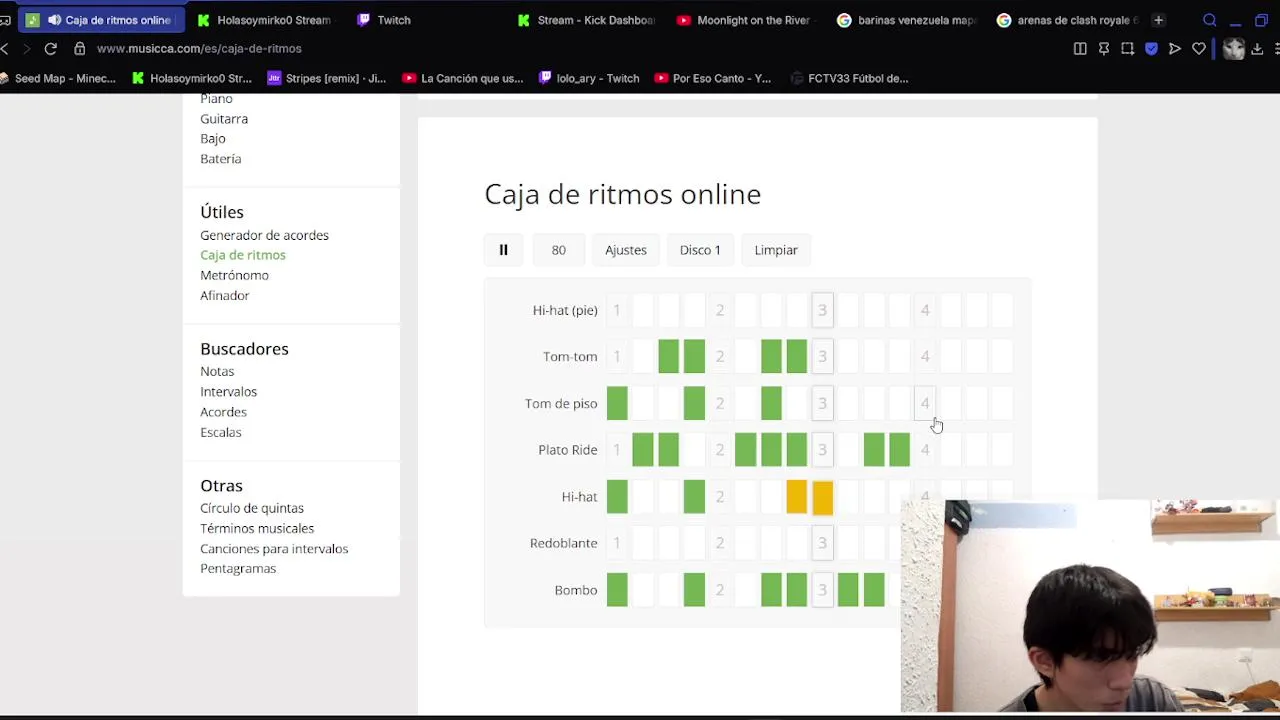Go forward with the browser forward arrow
The height and width of the screenshot is (720, 1280).
point(26,48)
